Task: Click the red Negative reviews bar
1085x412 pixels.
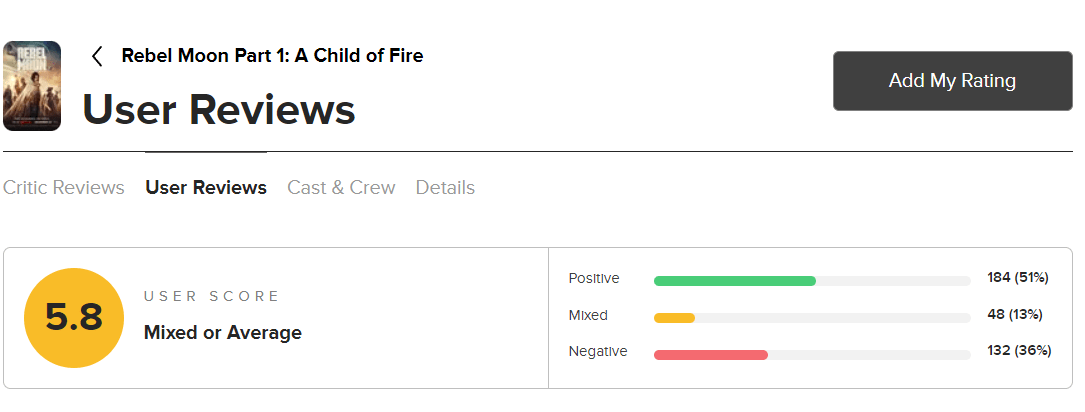Action: (710, 355)
